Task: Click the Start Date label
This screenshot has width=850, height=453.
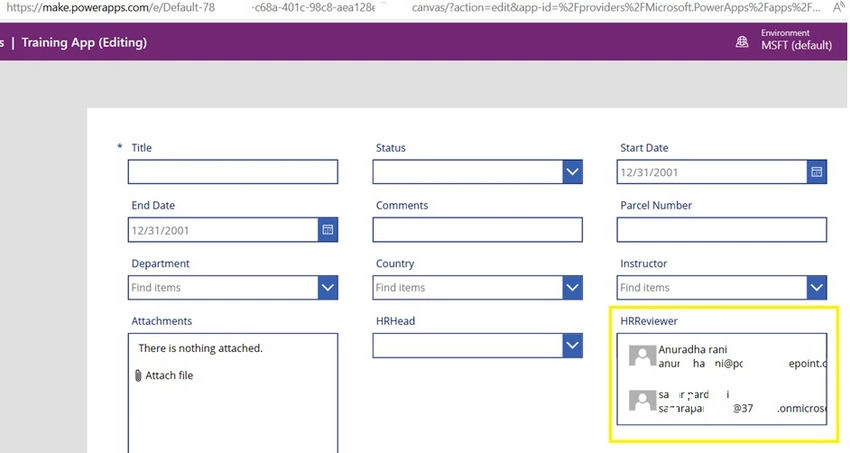Action: (644, 147)
